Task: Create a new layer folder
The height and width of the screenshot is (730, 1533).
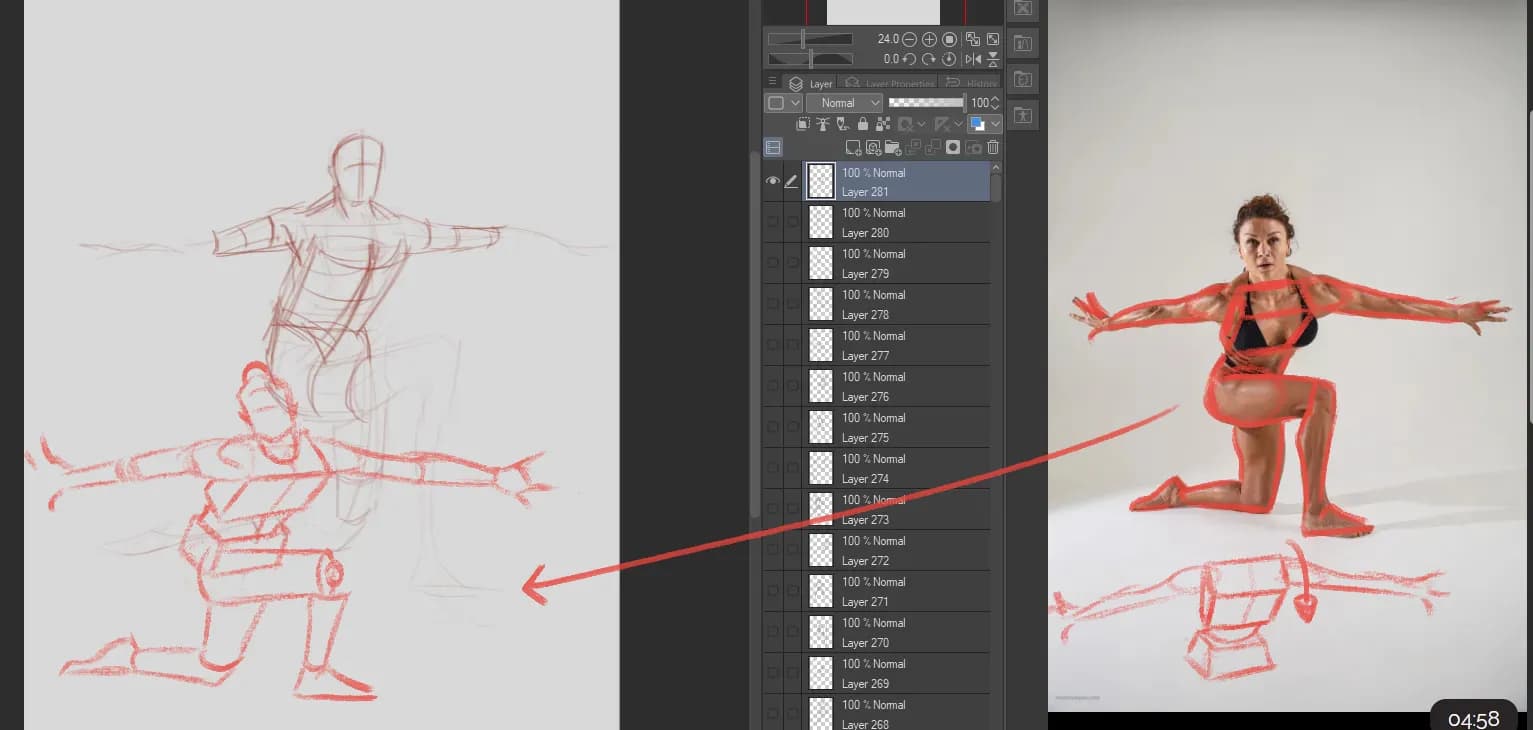Action: 893,148
